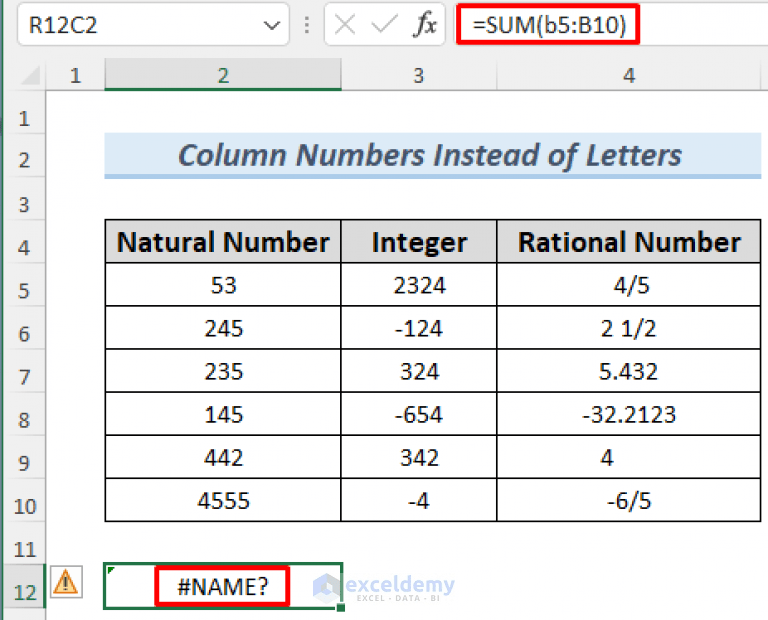The width and height of the screenshot is (768, 620).
Task: Click the Select All corner triangle
Action: click(x=30, y=76)
